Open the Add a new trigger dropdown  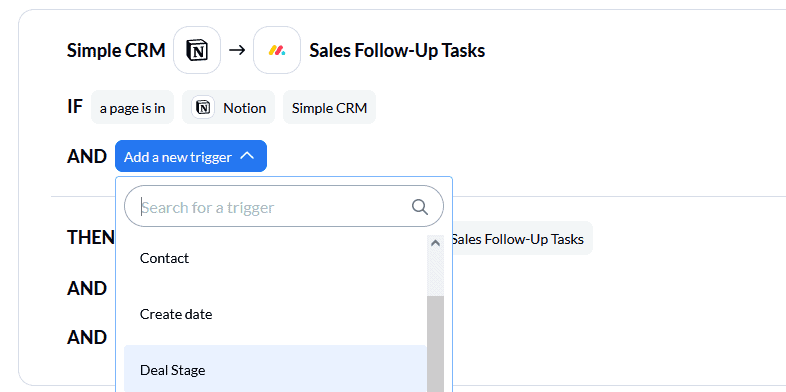(191, 156)
